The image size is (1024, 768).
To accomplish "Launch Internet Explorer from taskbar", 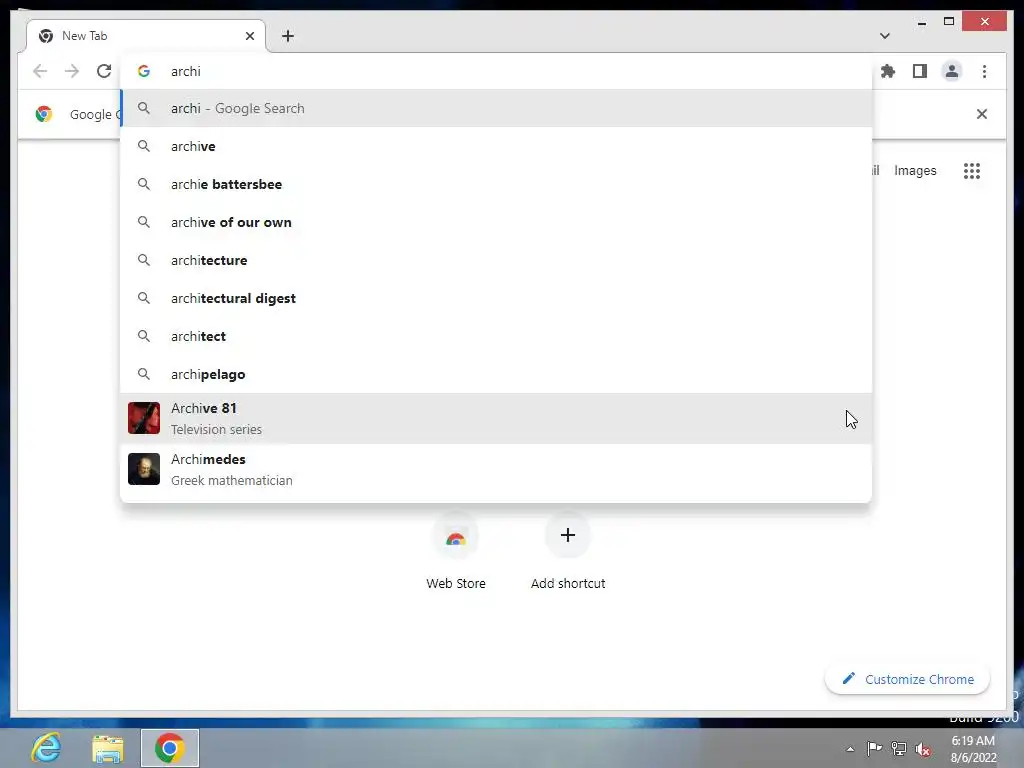I will coord(46,748).
